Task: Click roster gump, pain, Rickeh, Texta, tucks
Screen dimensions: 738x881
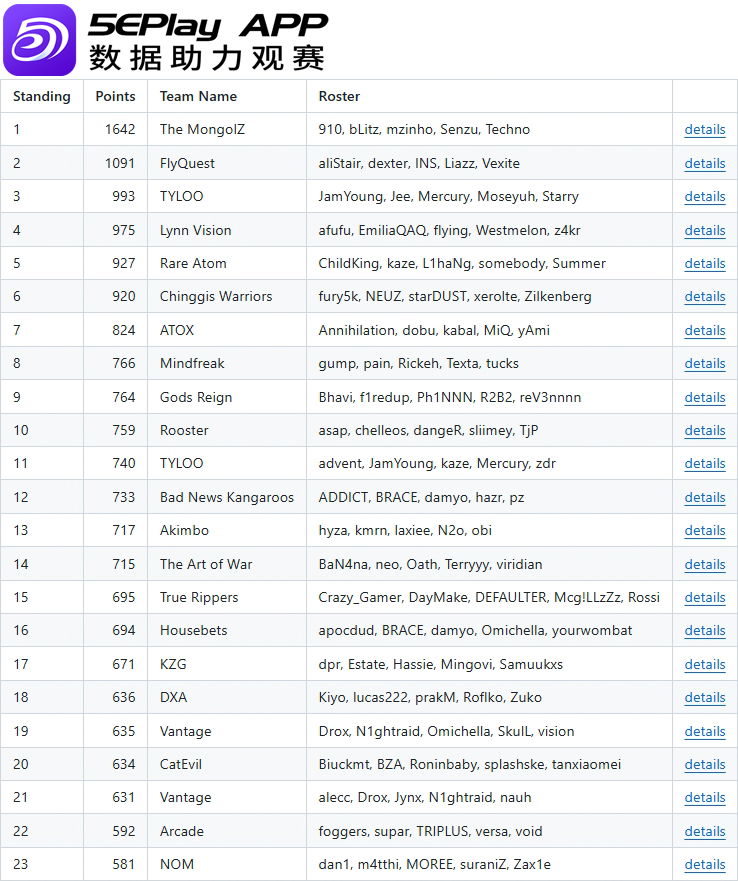Action: (419, 363)
